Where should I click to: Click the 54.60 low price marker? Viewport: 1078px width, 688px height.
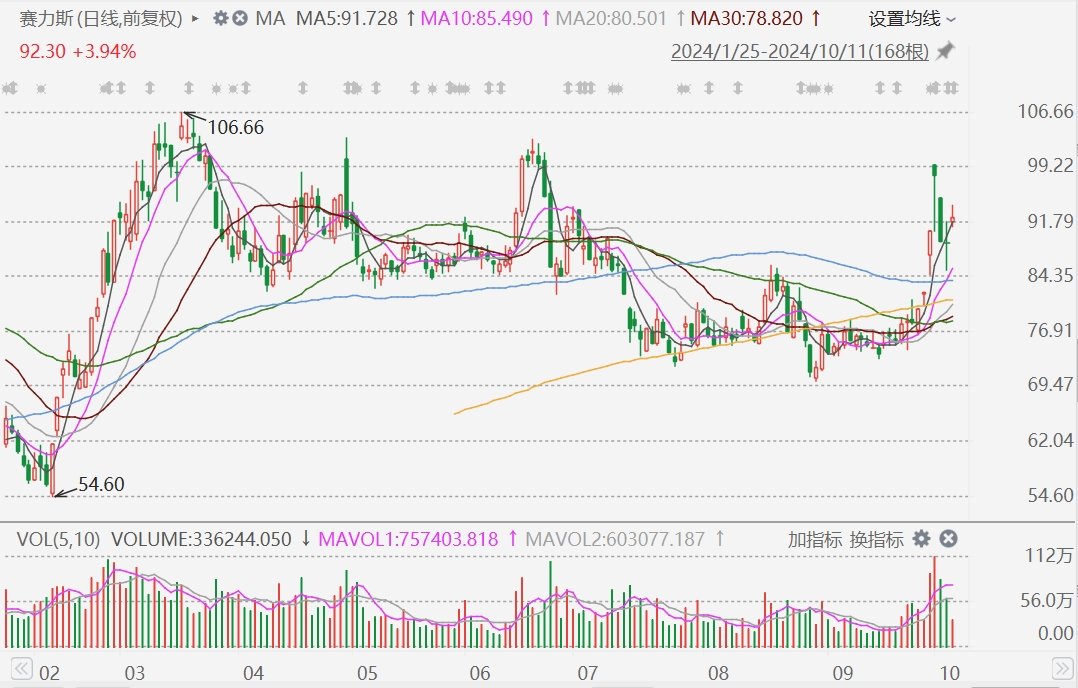tap(101, 484)
